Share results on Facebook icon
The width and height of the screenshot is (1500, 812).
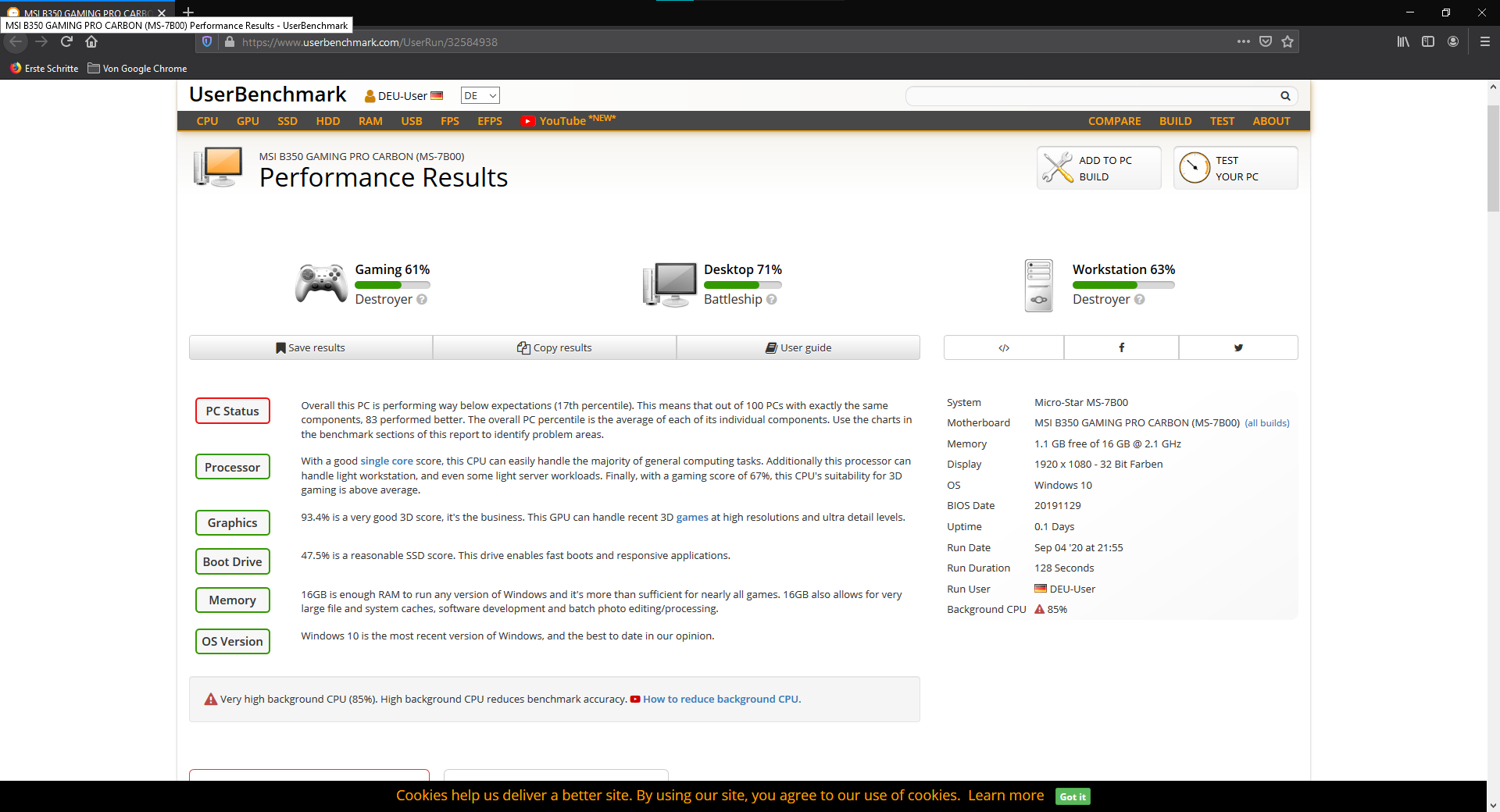pos(1121,347)
